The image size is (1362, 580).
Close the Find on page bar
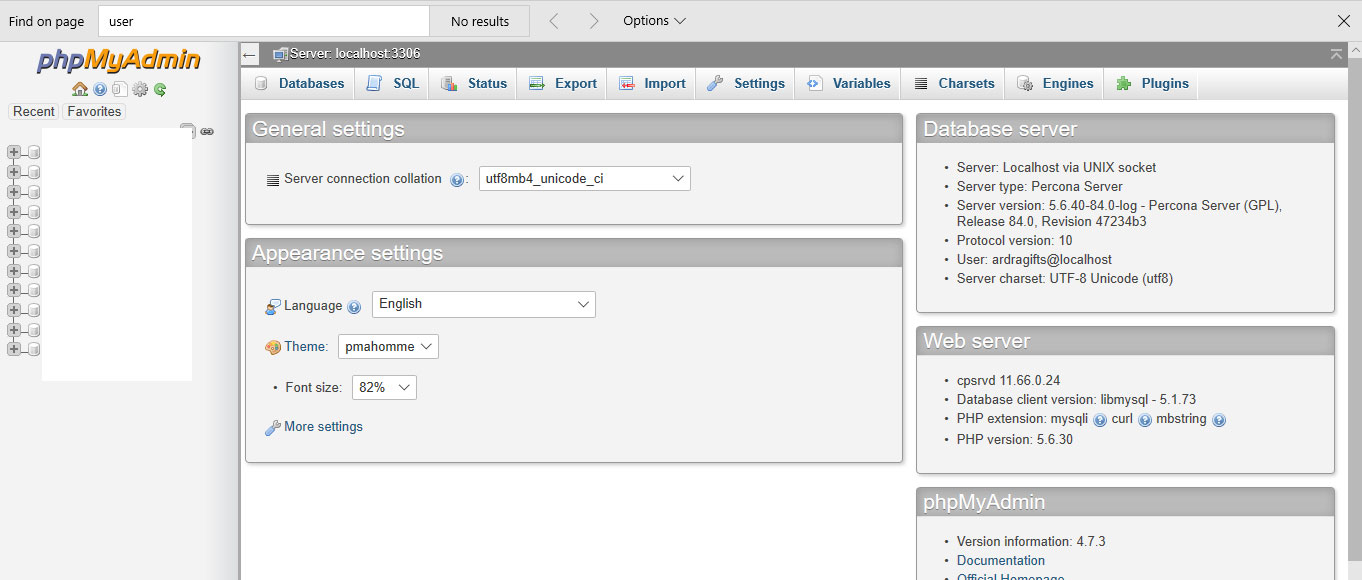point(1343,21)
